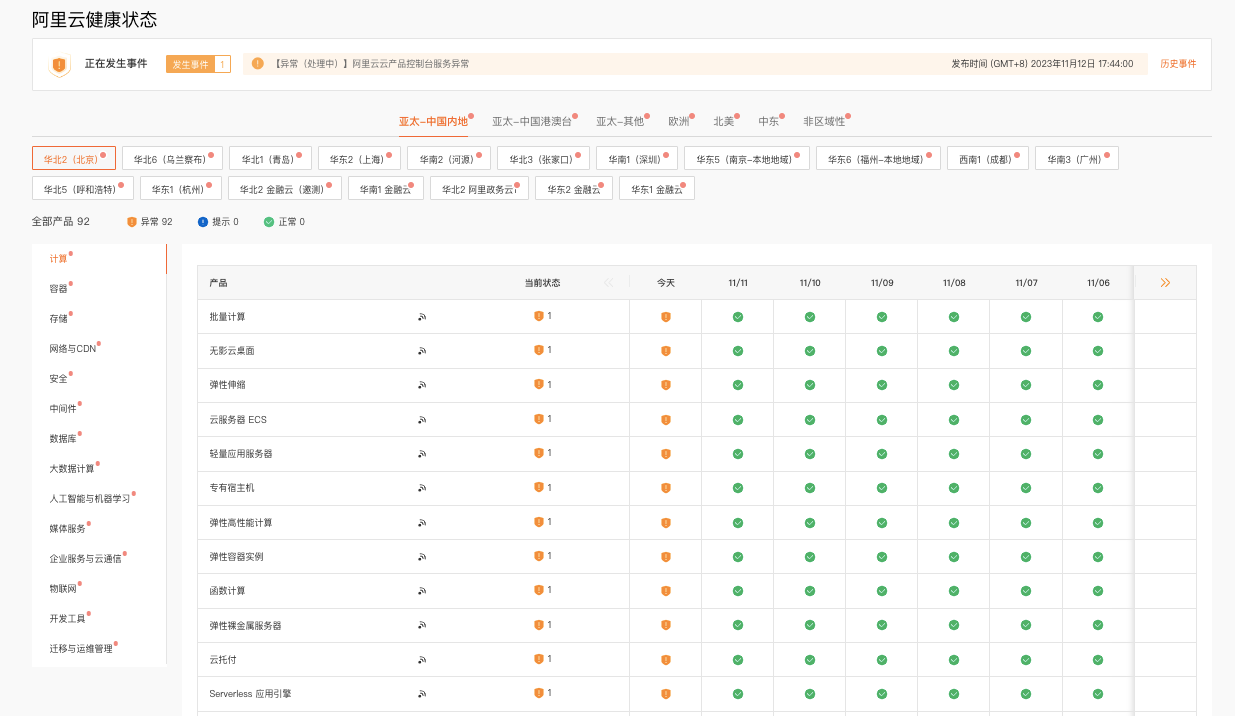This screenshot has height=716, width=1235.
Task: Select the 华南3（广州） region
Action: [1077, 159]
